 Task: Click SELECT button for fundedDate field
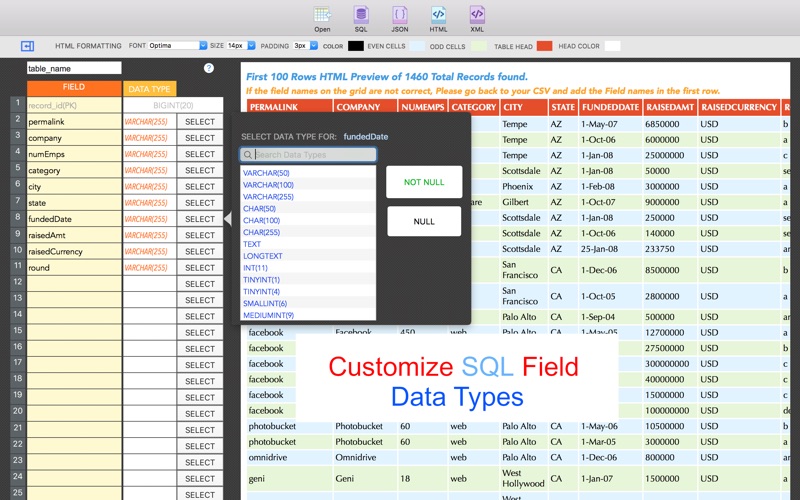click(x=200, y=219)
